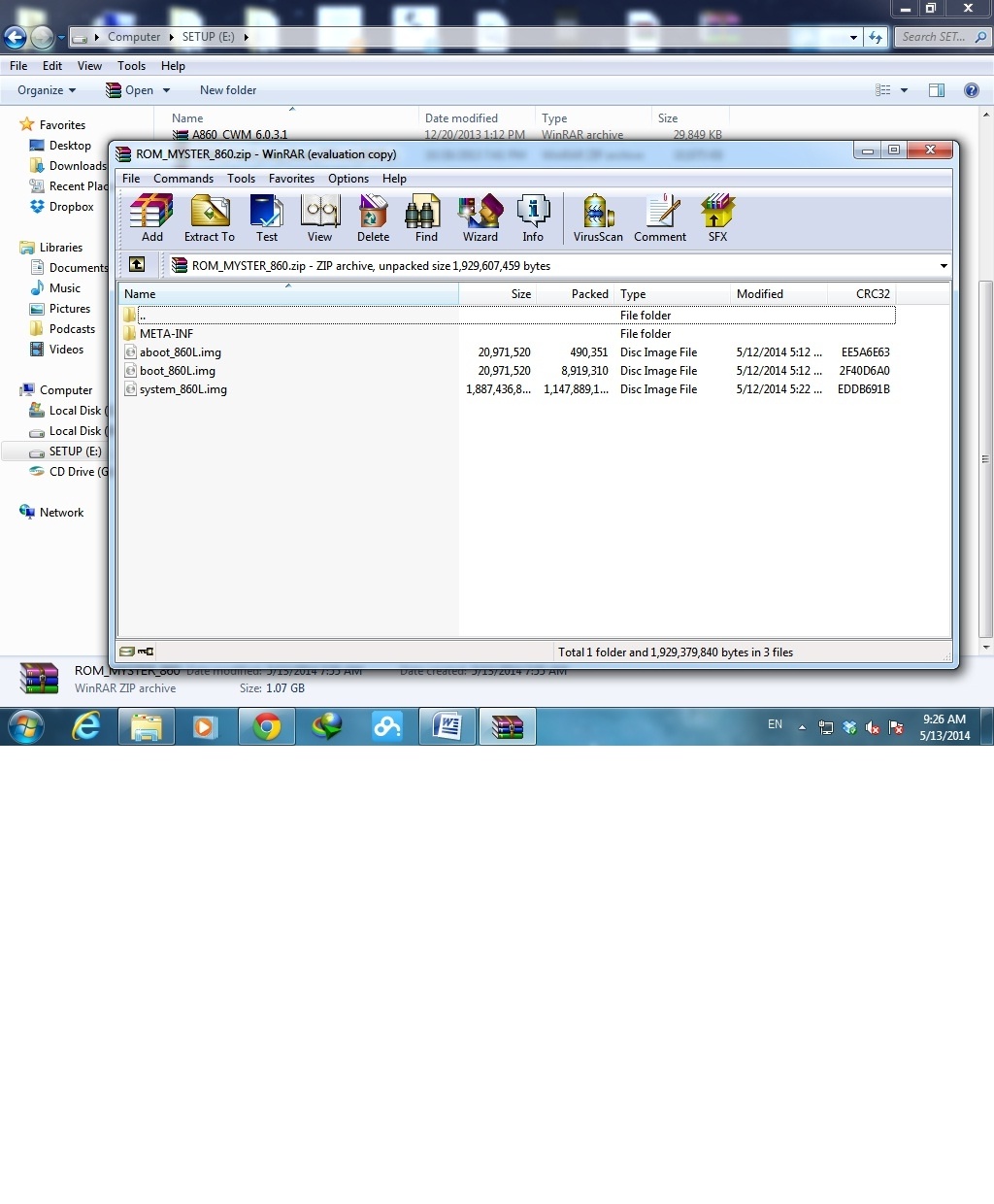This screenshot has height=1204, width=994.
Task: Expand the WinRAR archive path dropdown
Action: (x=944, y=266)
